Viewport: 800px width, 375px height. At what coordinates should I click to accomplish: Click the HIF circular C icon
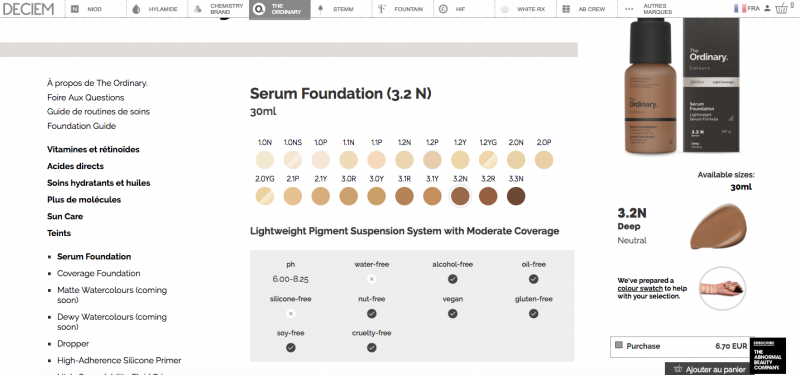click(x=443, y=9)
